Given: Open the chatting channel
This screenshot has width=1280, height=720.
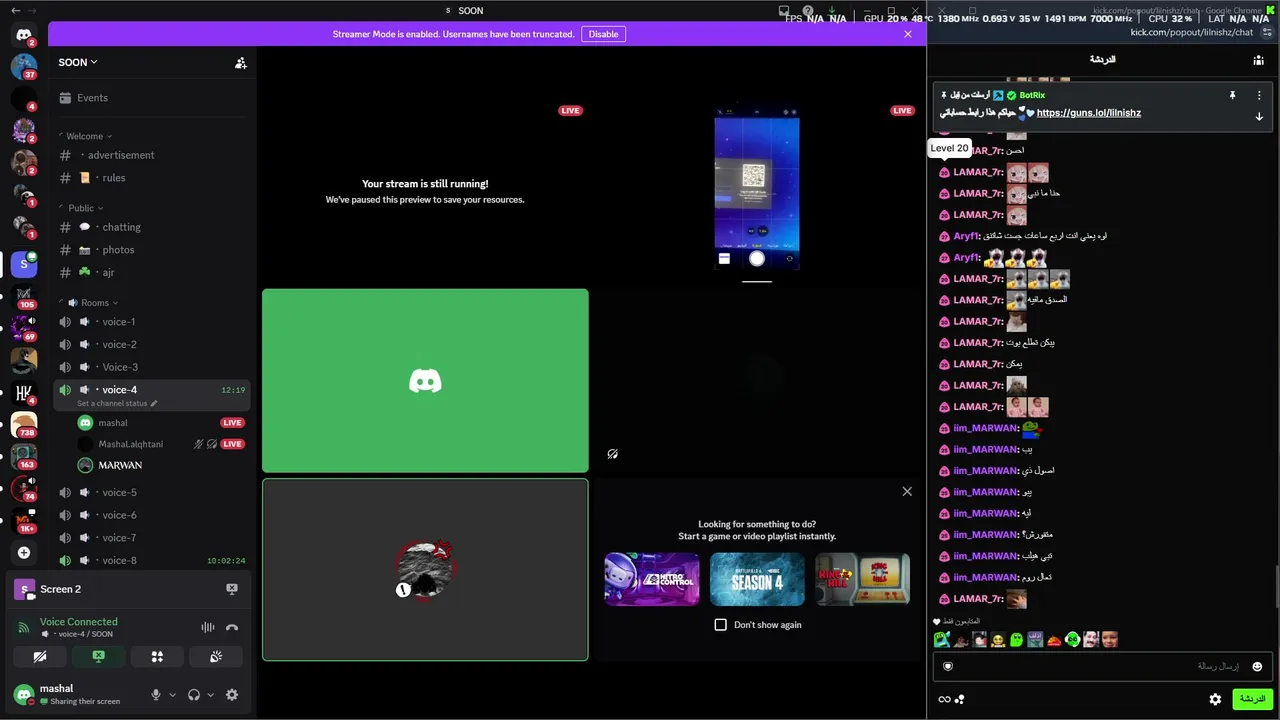Looking at the screenshot, I should tap(152, 227).
